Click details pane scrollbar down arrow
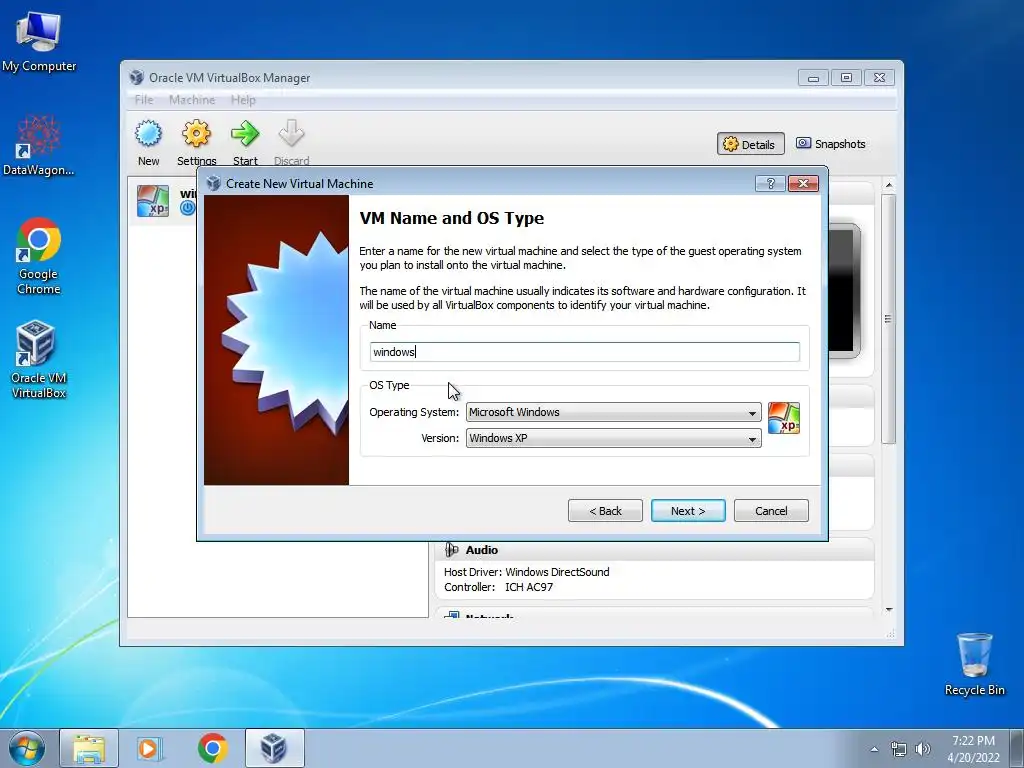This screenshot has height=768, width=1024. pyautogui.click(x=889, y=610)
